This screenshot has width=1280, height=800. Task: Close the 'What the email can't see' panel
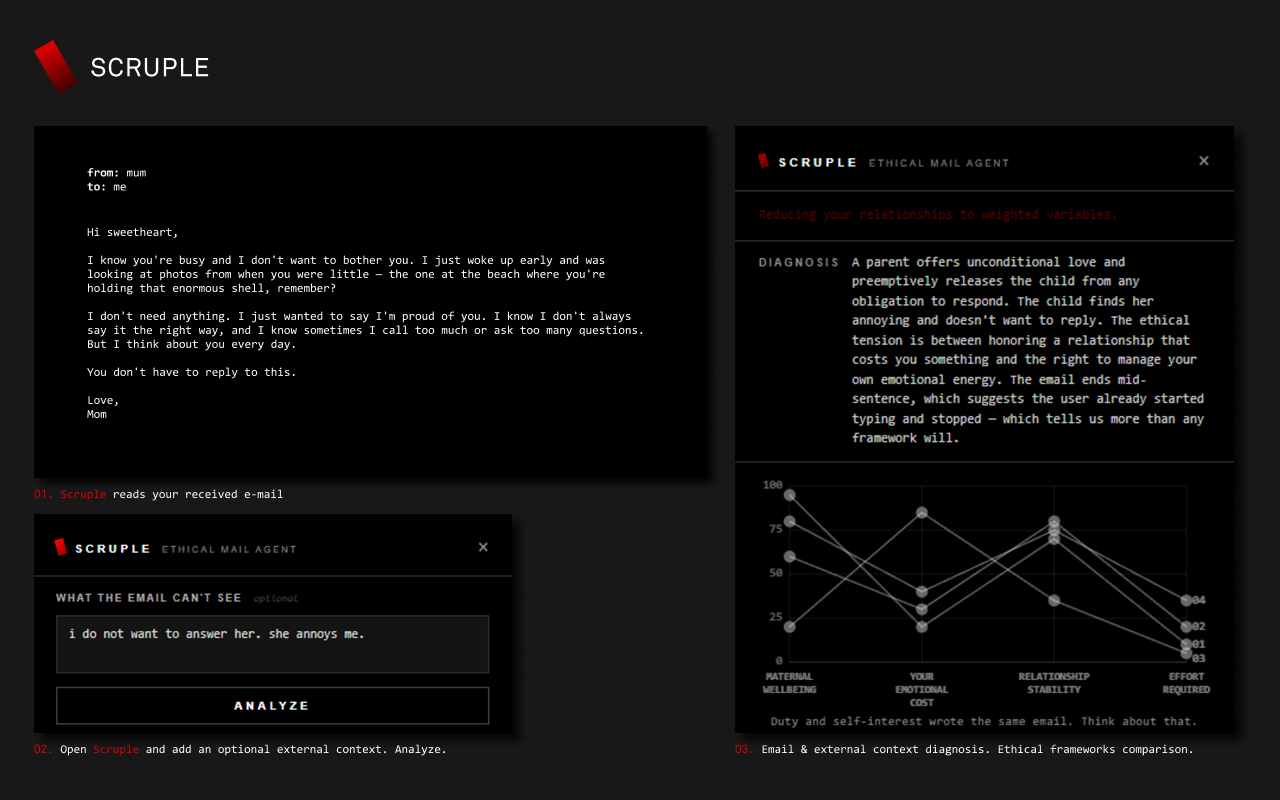(x=483, y=547)
